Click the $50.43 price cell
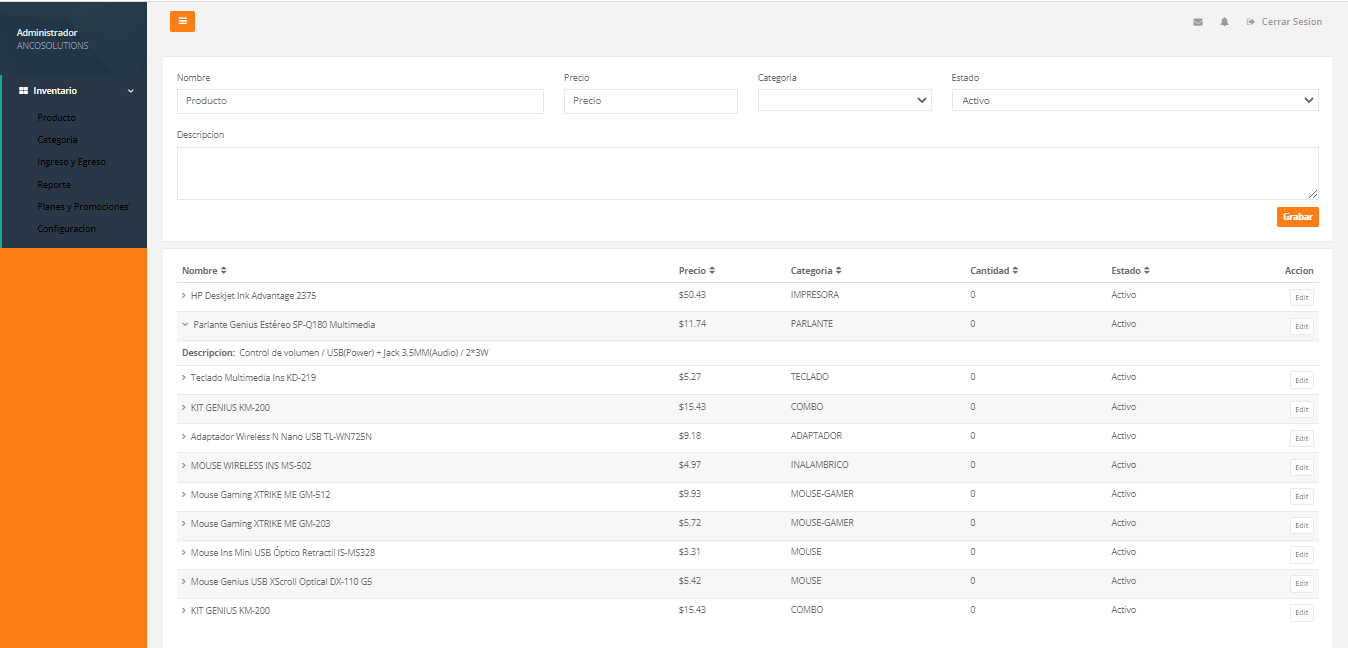The image size is (1348, 648). (691, 295)
